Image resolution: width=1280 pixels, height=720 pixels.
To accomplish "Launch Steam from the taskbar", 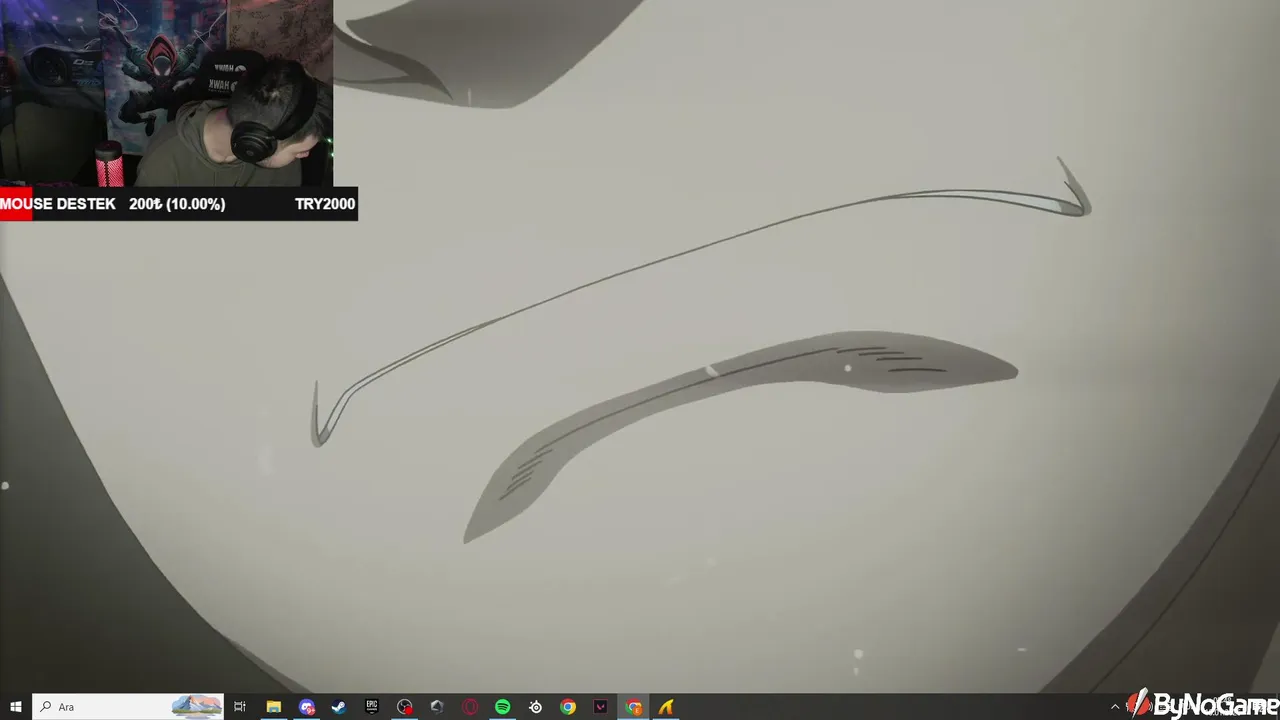I will pyautogui.click(x=339, y=707).
